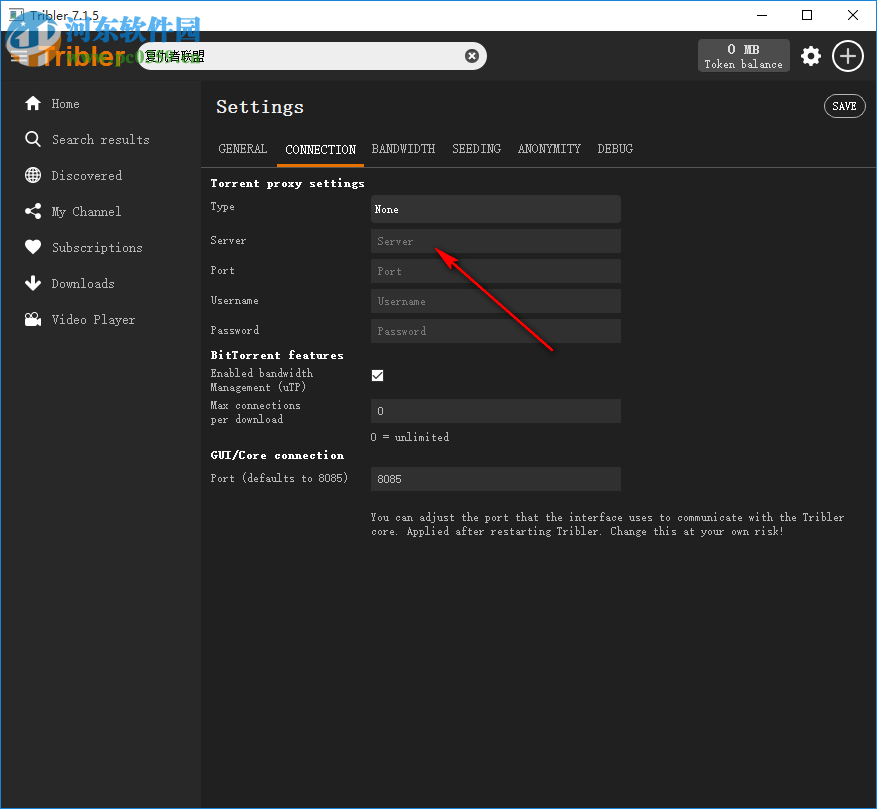Screen dimensions: 877x809
Task: Click the Subscriptions heart icon
Action: [x=33, y=247]
